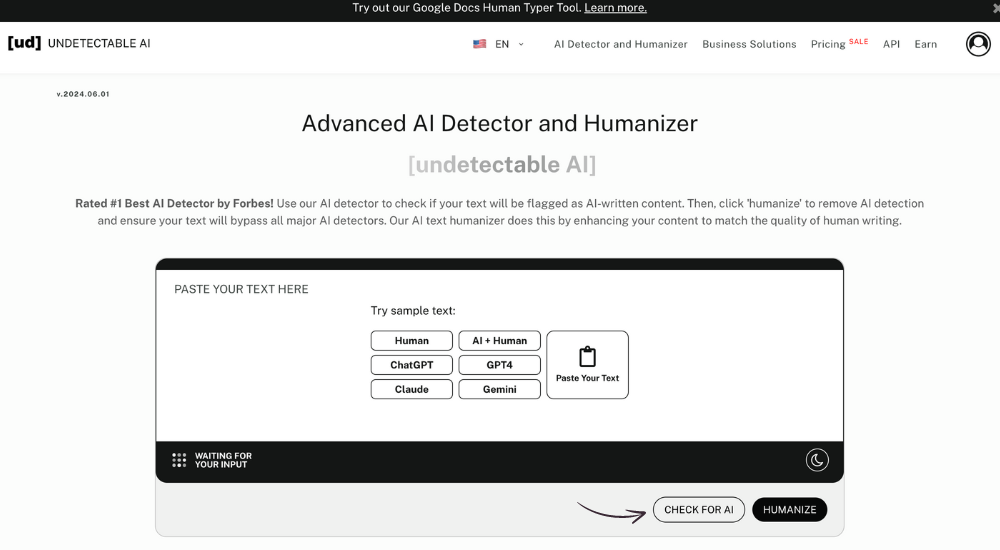Open the user account profile icon
Viewport: 1000px width, 550px height.
978,44
